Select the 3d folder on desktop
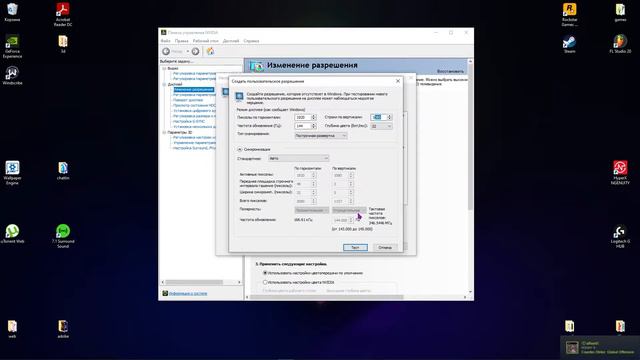640x360 pixels. click(x=63, y=44)
